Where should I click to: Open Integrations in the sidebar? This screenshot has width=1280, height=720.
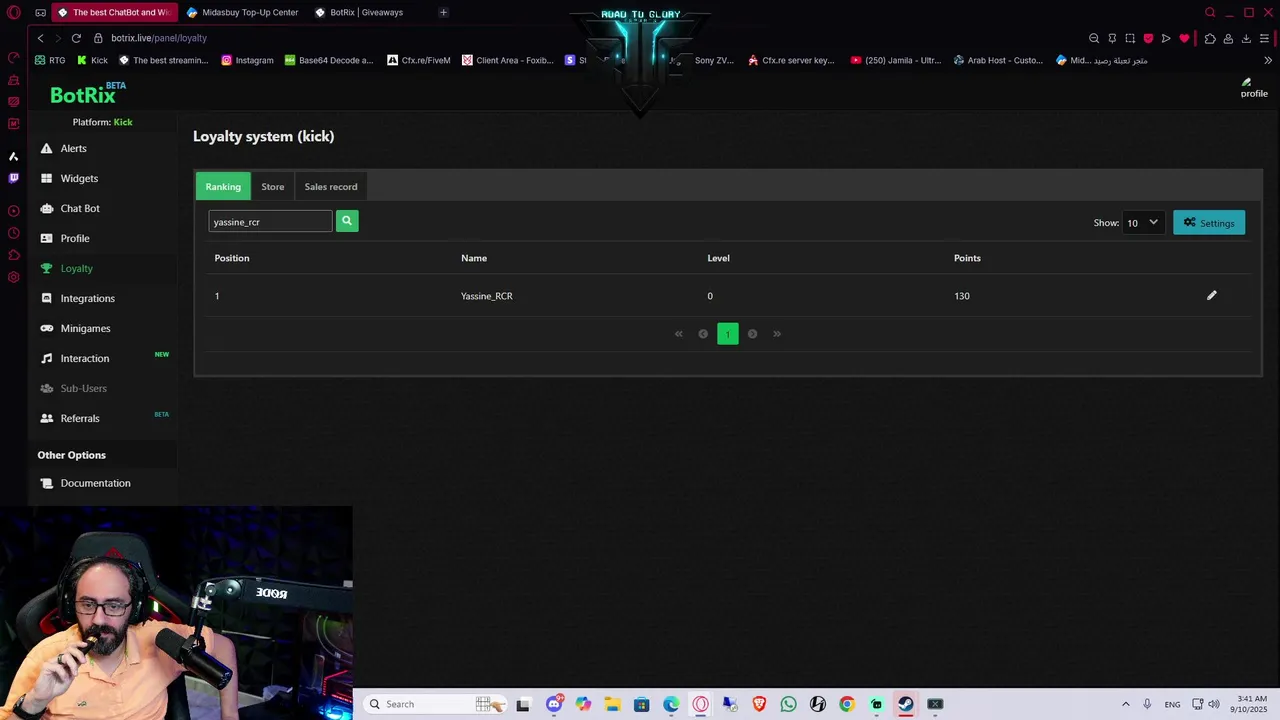tap(87, 298)
